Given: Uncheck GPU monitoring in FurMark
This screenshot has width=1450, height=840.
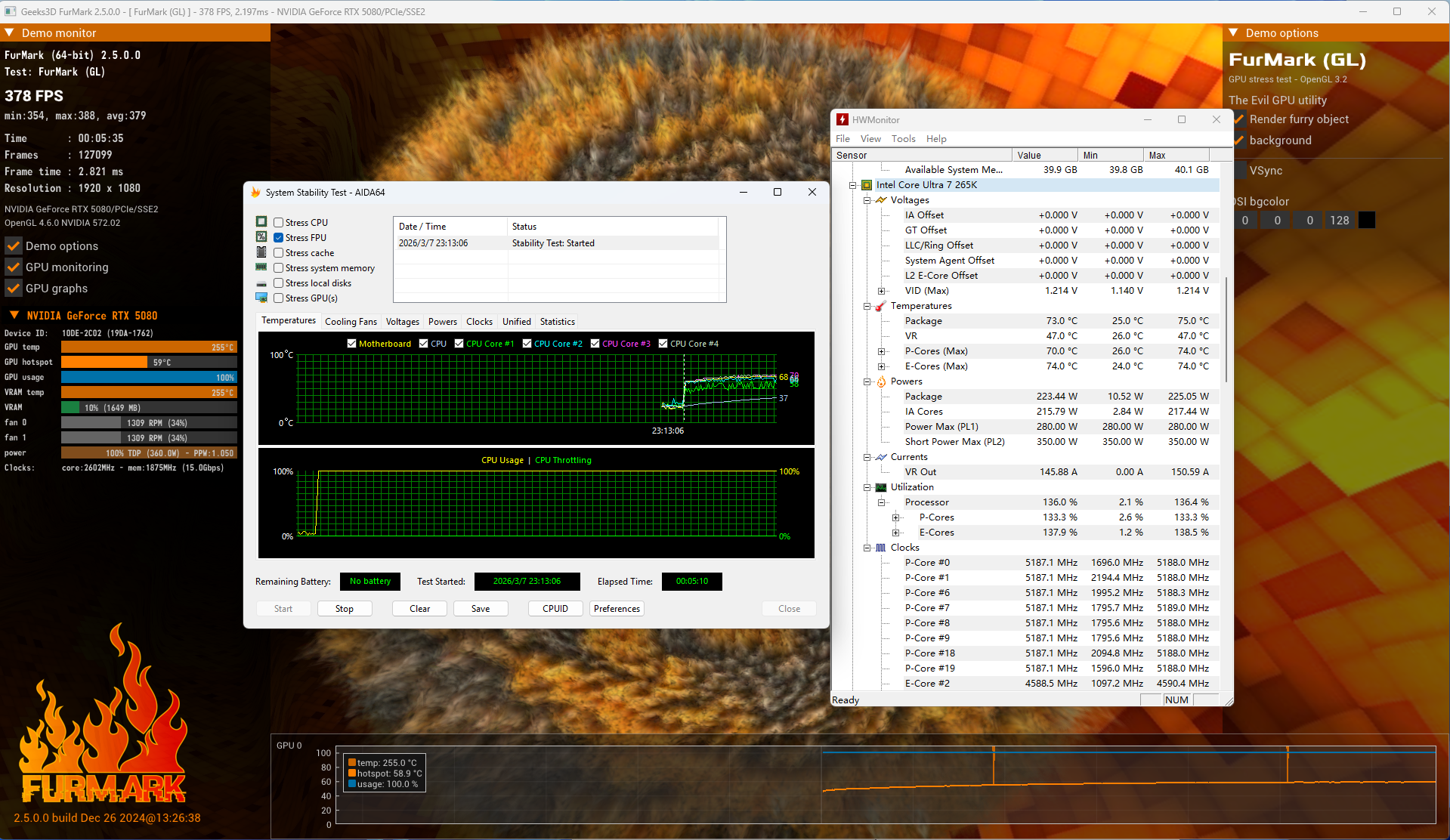Looking at the screenshot, I should click(14, 267).
